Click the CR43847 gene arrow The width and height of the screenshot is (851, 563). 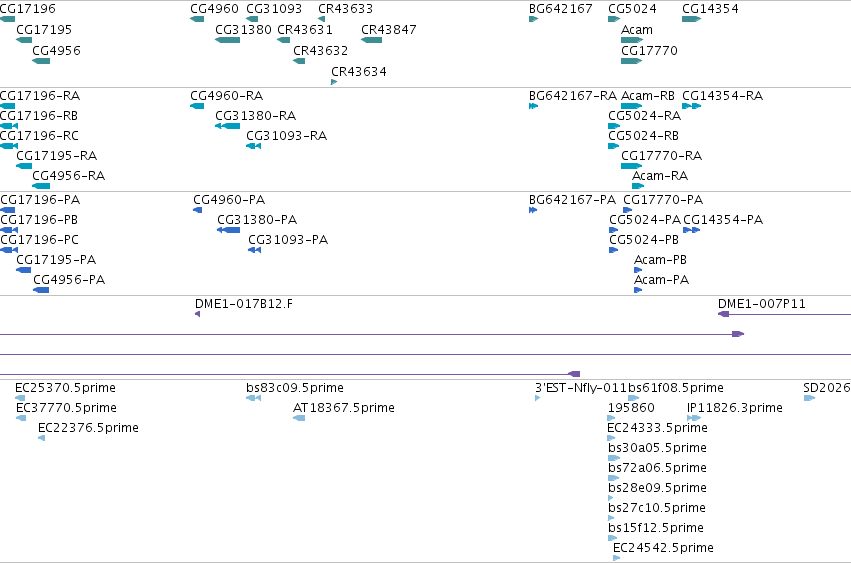[x=371, y=40]
